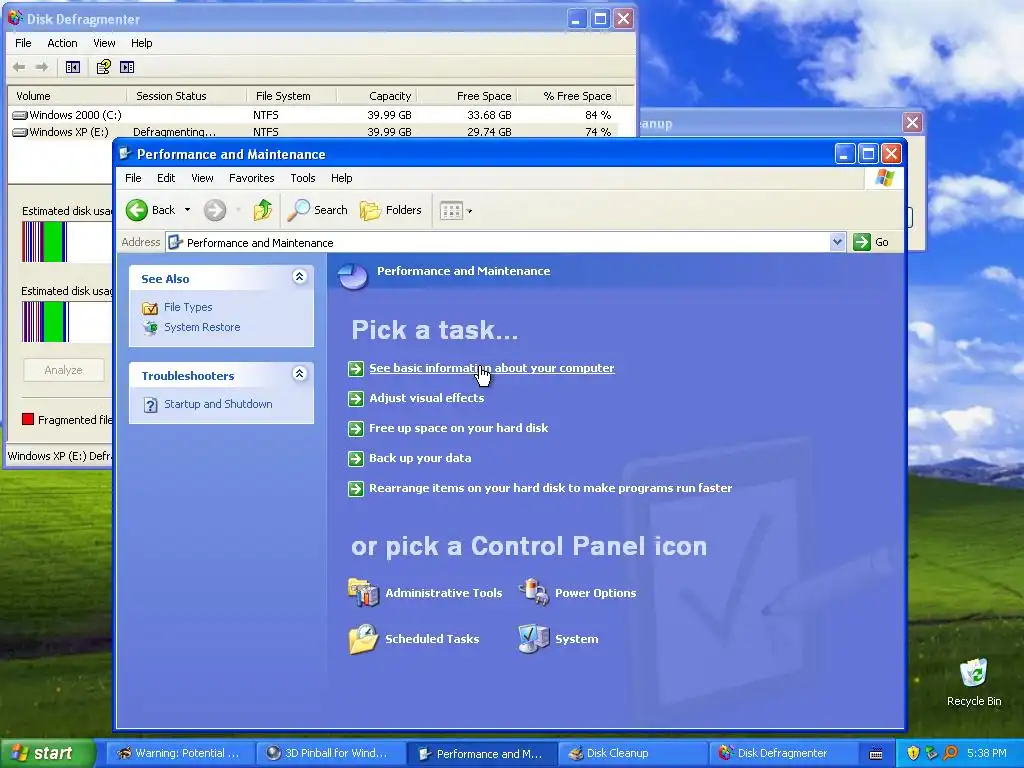Open the Back history dropdown arrow
The height and width of the screenshot is (768, 1024).
(x=187, y=210)
